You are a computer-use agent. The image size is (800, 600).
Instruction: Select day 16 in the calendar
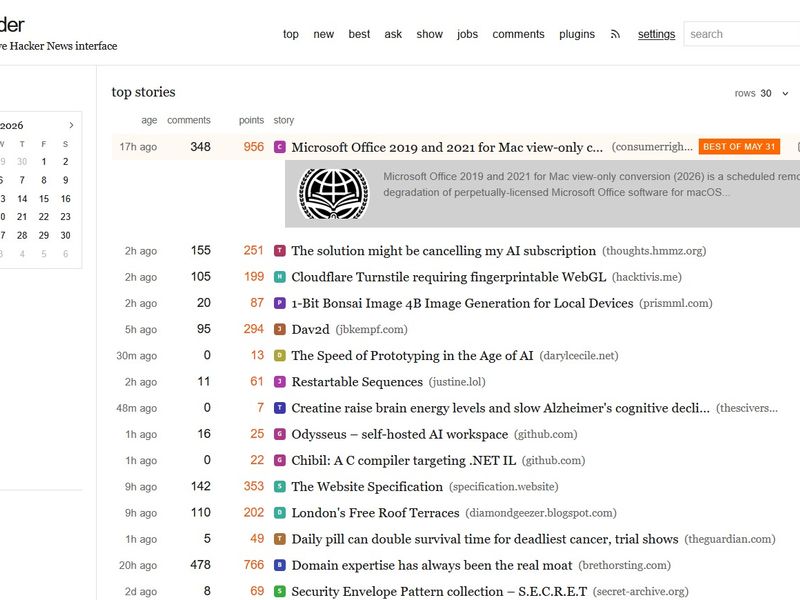(x=65, y=198)
